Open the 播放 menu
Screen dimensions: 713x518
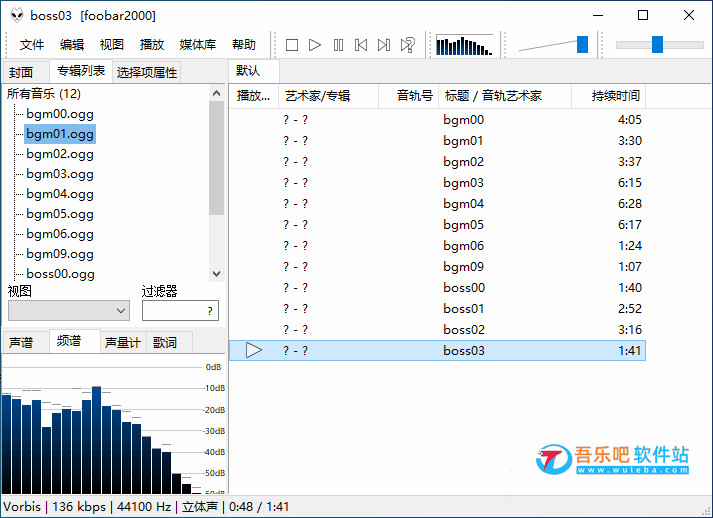[x=152, y=45]
